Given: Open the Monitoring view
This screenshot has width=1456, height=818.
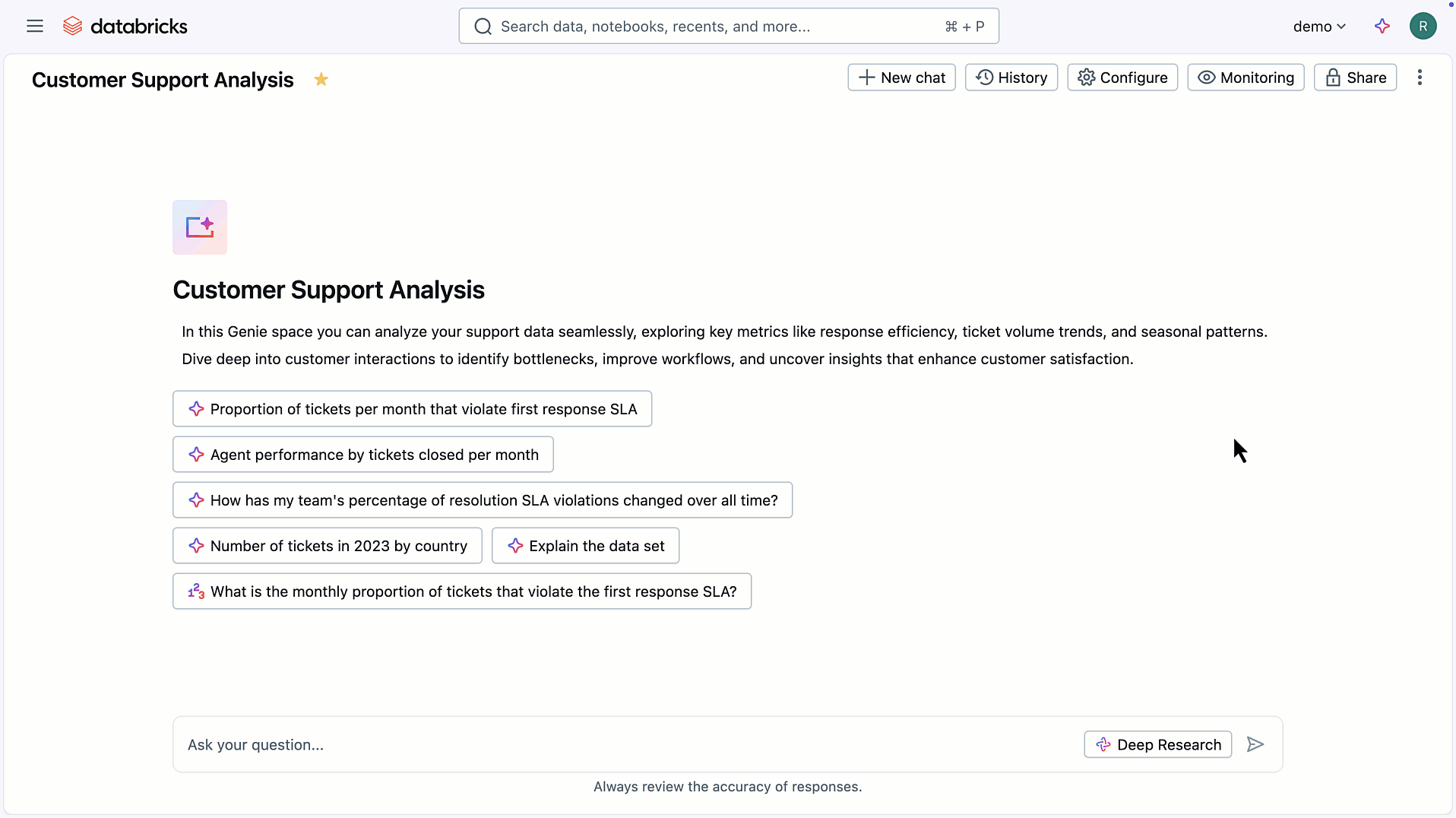Looking at the screenshot, I should [1246, 78].
